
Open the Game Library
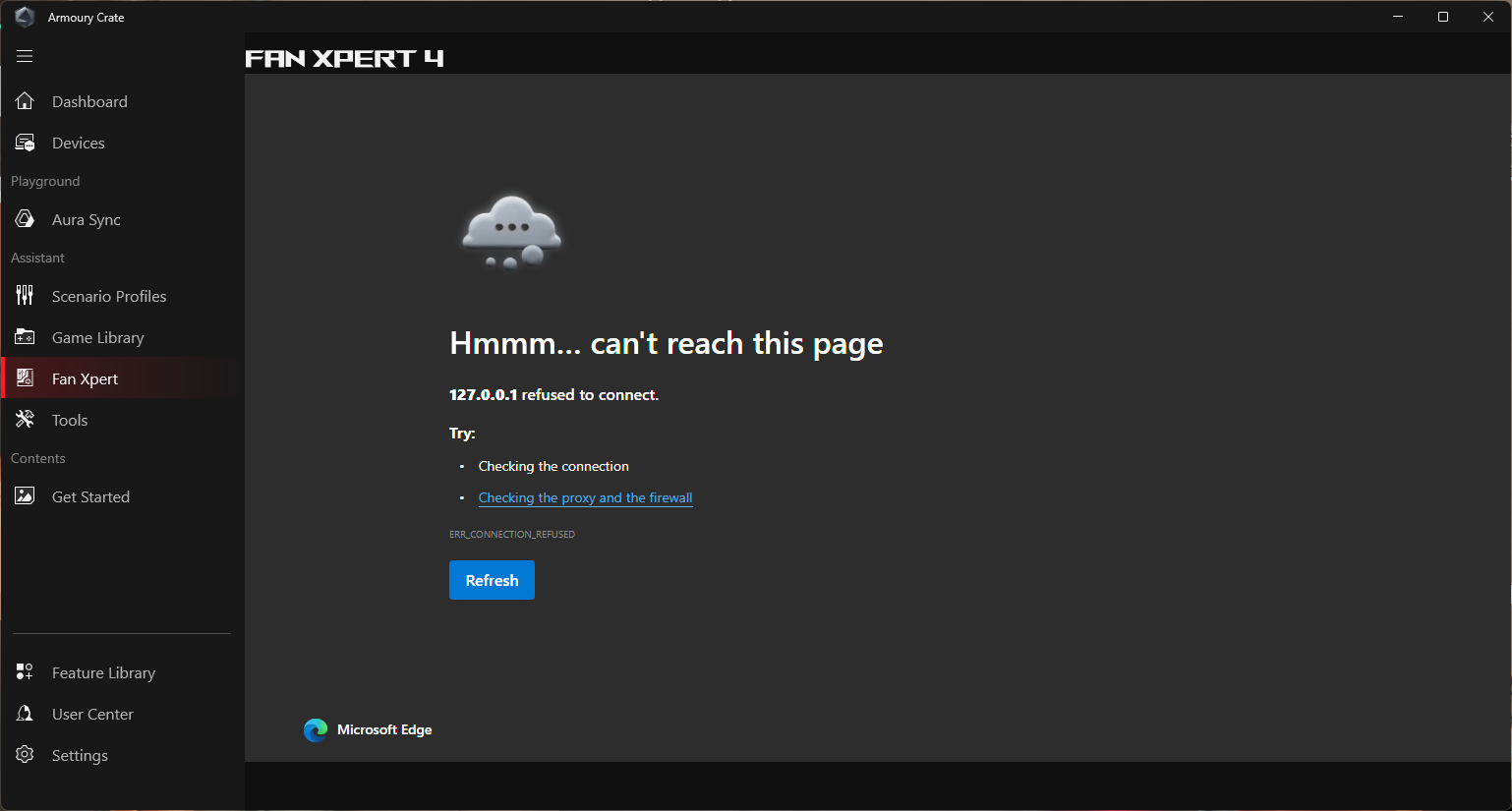96,337
